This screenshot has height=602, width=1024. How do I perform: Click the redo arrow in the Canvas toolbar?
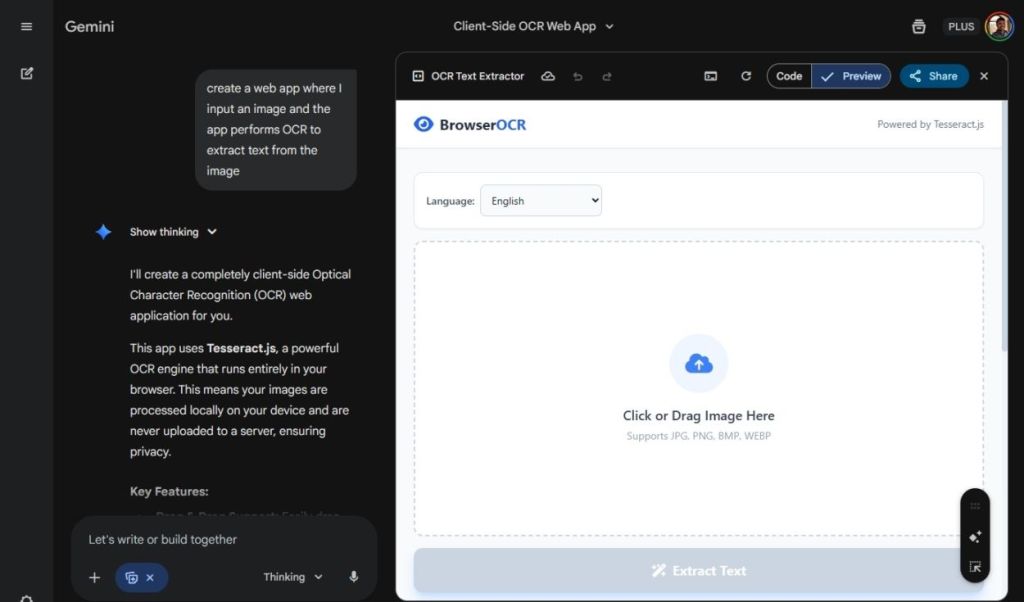606,76
